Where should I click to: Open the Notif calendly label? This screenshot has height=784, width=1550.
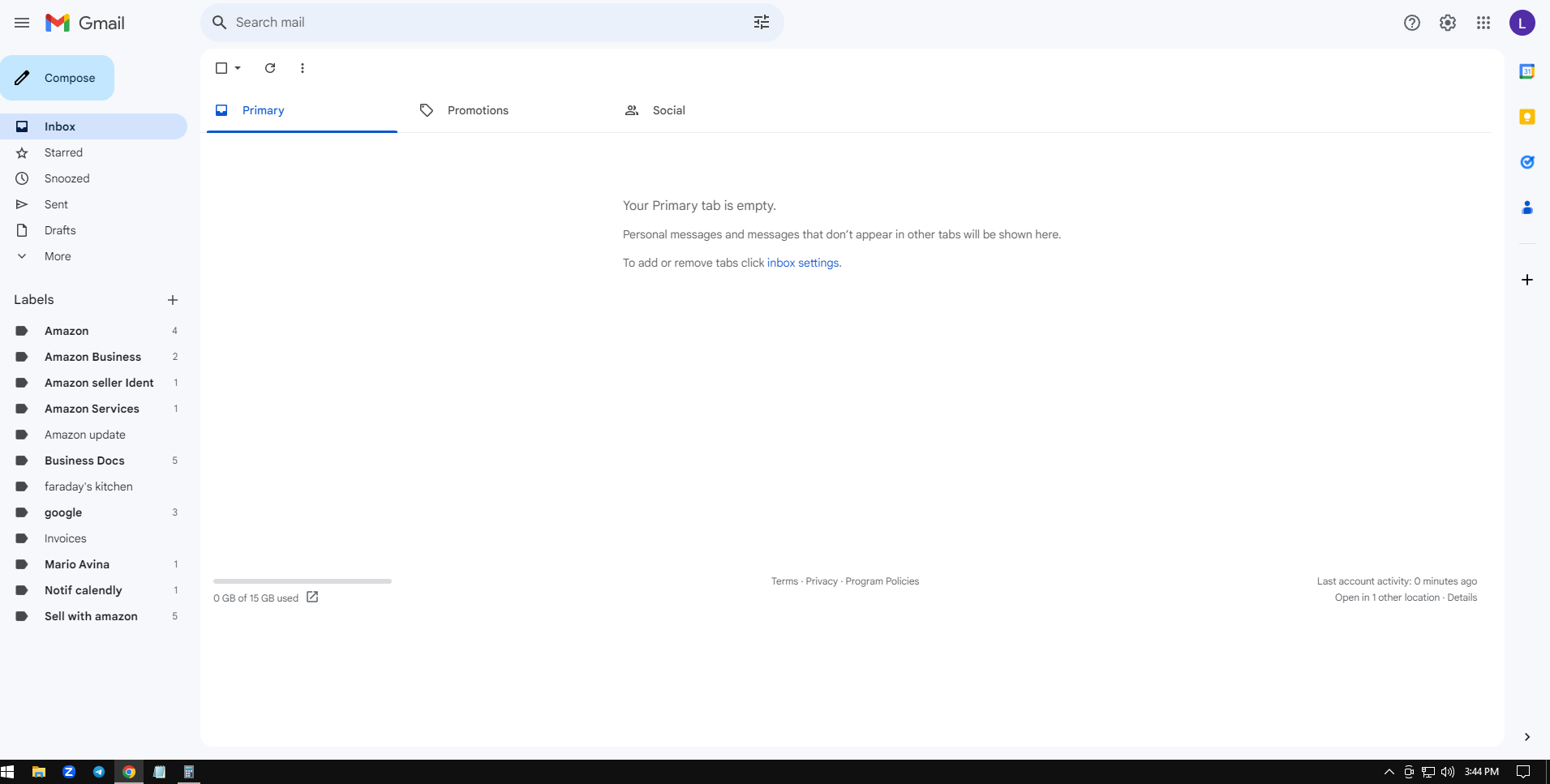(x=93, y=590)
